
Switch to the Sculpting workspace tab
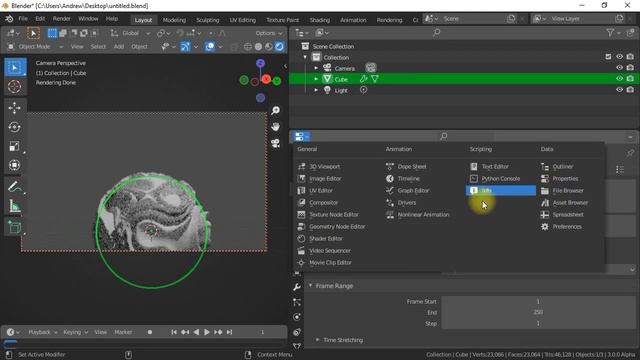pyautogui.click(x=208, y=20)
